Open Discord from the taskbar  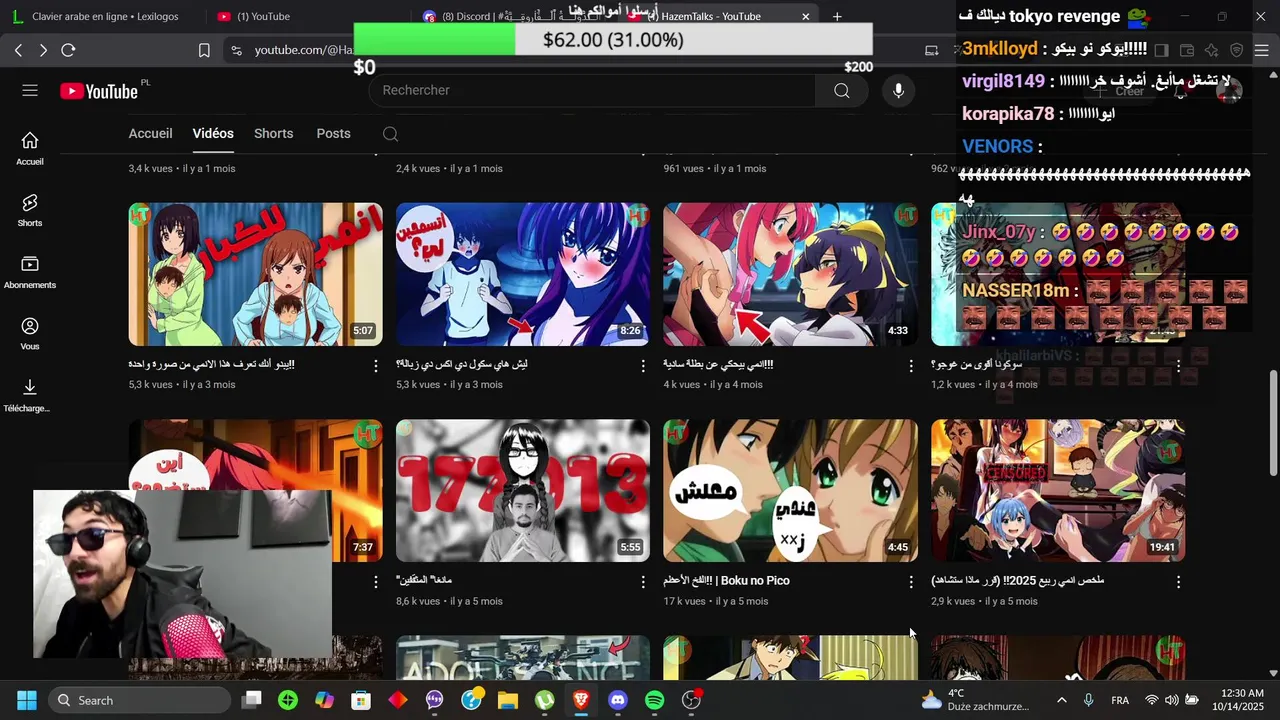point(618,700)
